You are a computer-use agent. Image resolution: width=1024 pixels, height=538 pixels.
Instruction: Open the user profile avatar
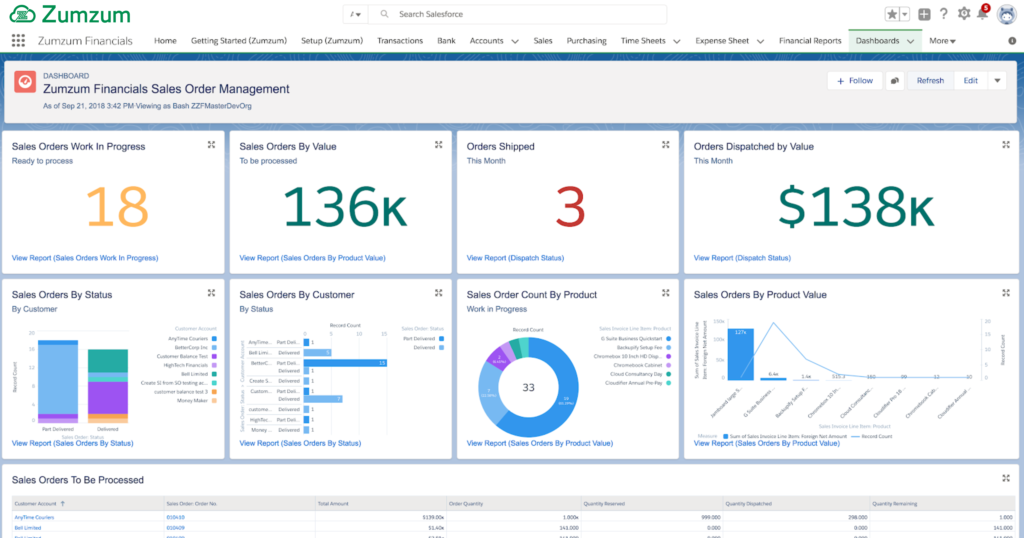coord(1006,14)
